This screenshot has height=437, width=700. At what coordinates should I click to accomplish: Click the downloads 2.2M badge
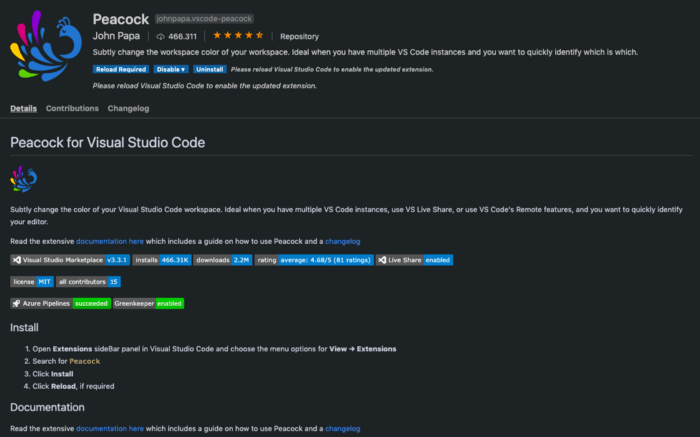click(223, 260)
